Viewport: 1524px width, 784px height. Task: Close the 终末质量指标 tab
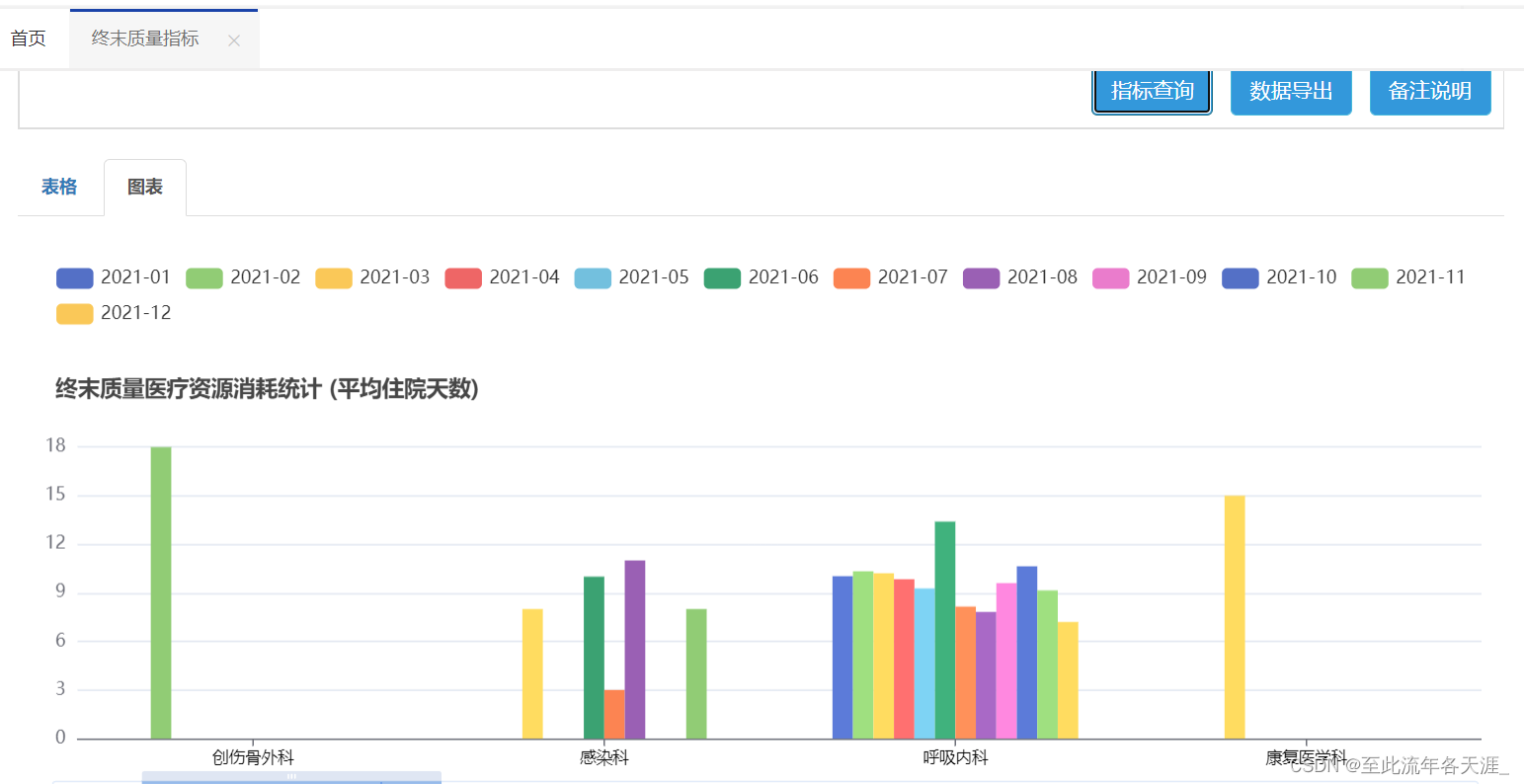[234, 40]
